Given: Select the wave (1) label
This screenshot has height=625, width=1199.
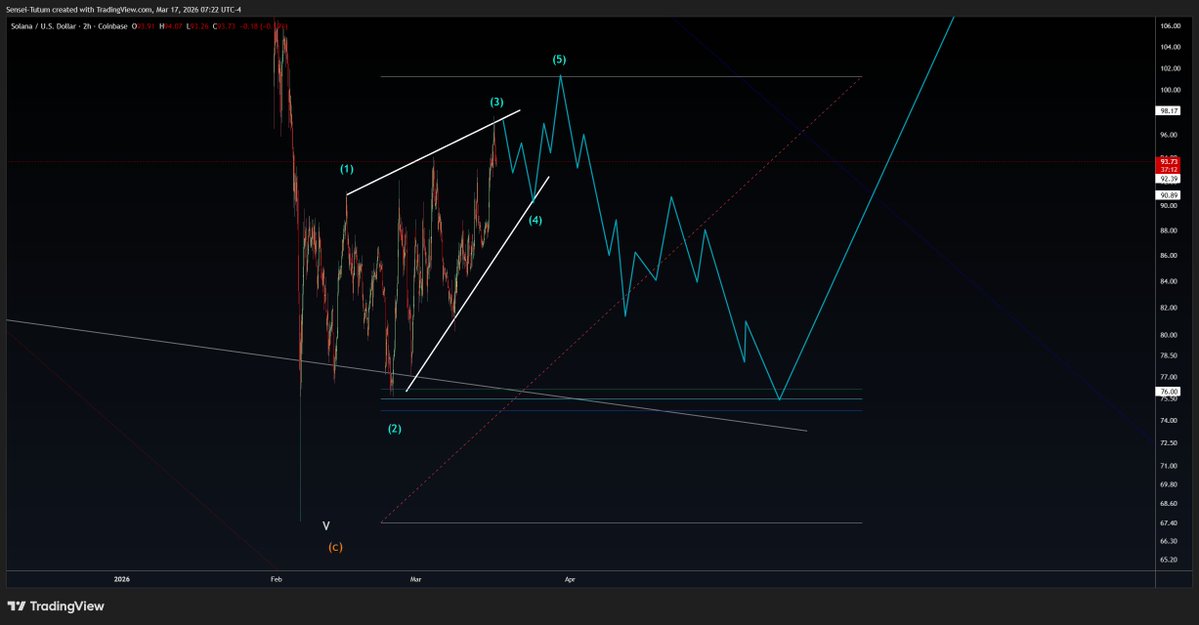Looking at the screenshot, I should click(x=347, y=169).
